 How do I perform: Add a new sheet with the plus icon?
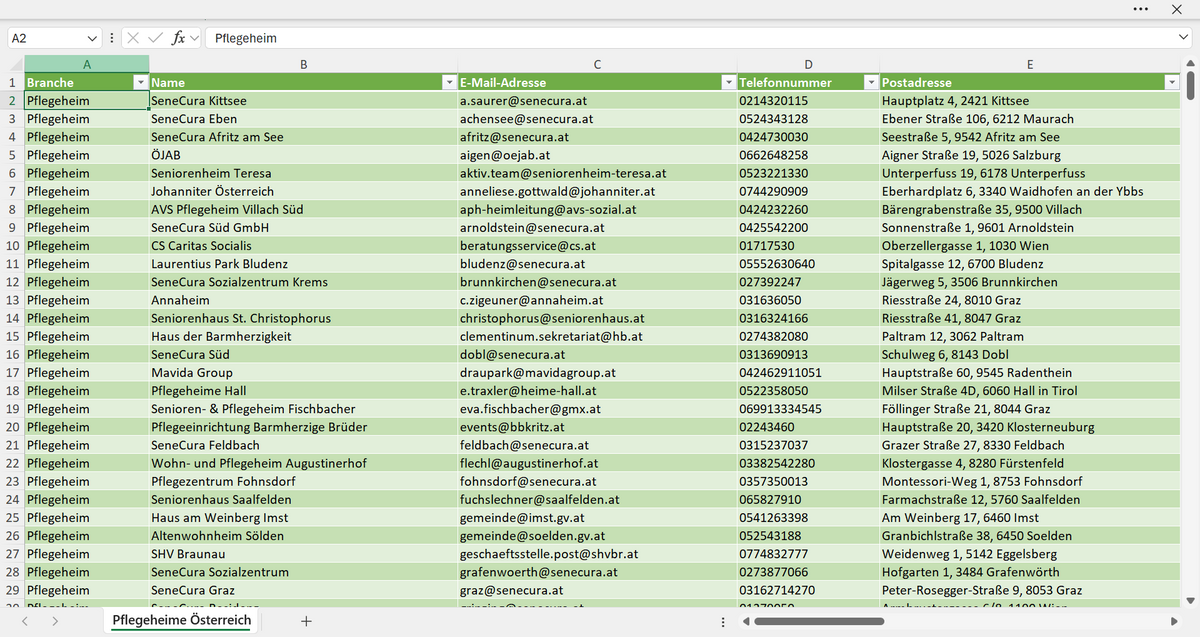(306, 621)
